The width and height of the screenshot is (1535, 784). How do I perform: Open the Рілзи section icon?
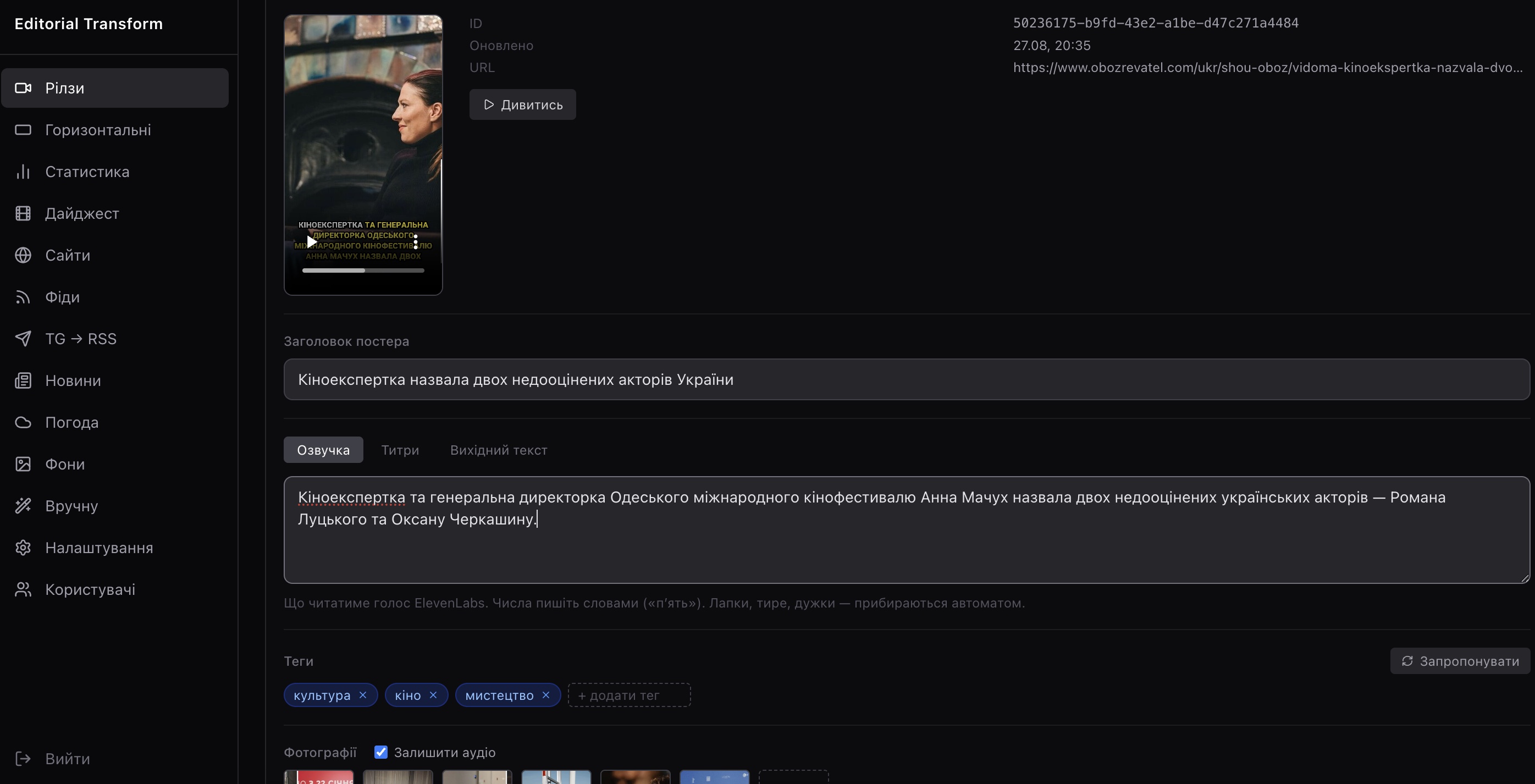pyautogui.click(x=23, y=88)
